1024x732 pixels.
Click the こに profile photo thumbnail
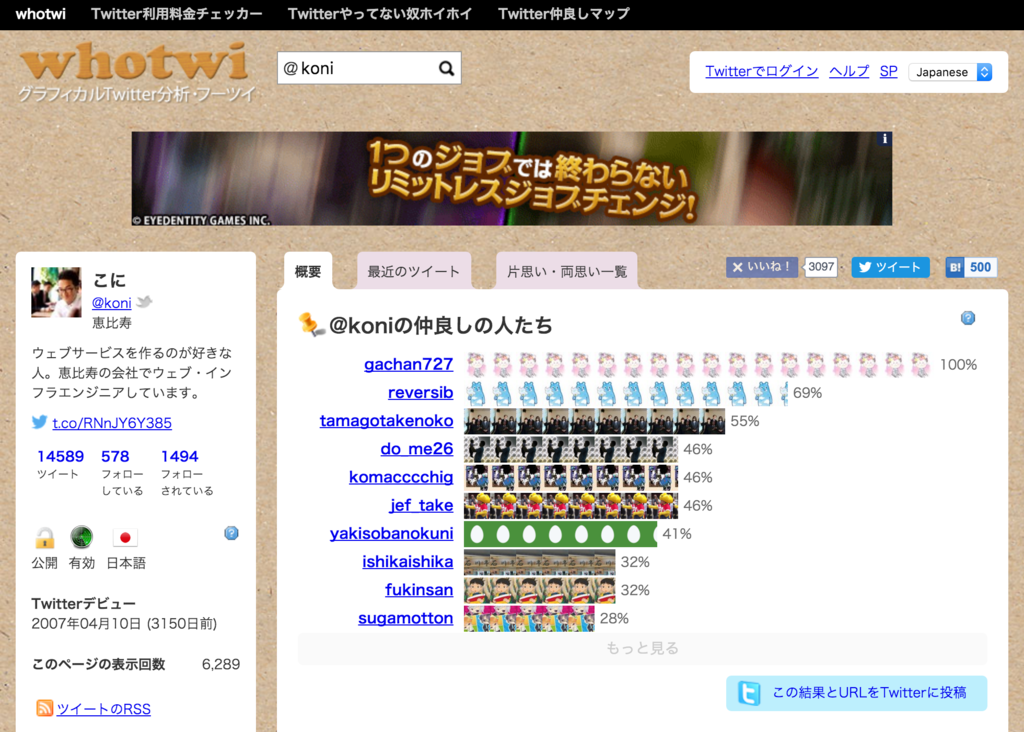click(x=56, y=292)
